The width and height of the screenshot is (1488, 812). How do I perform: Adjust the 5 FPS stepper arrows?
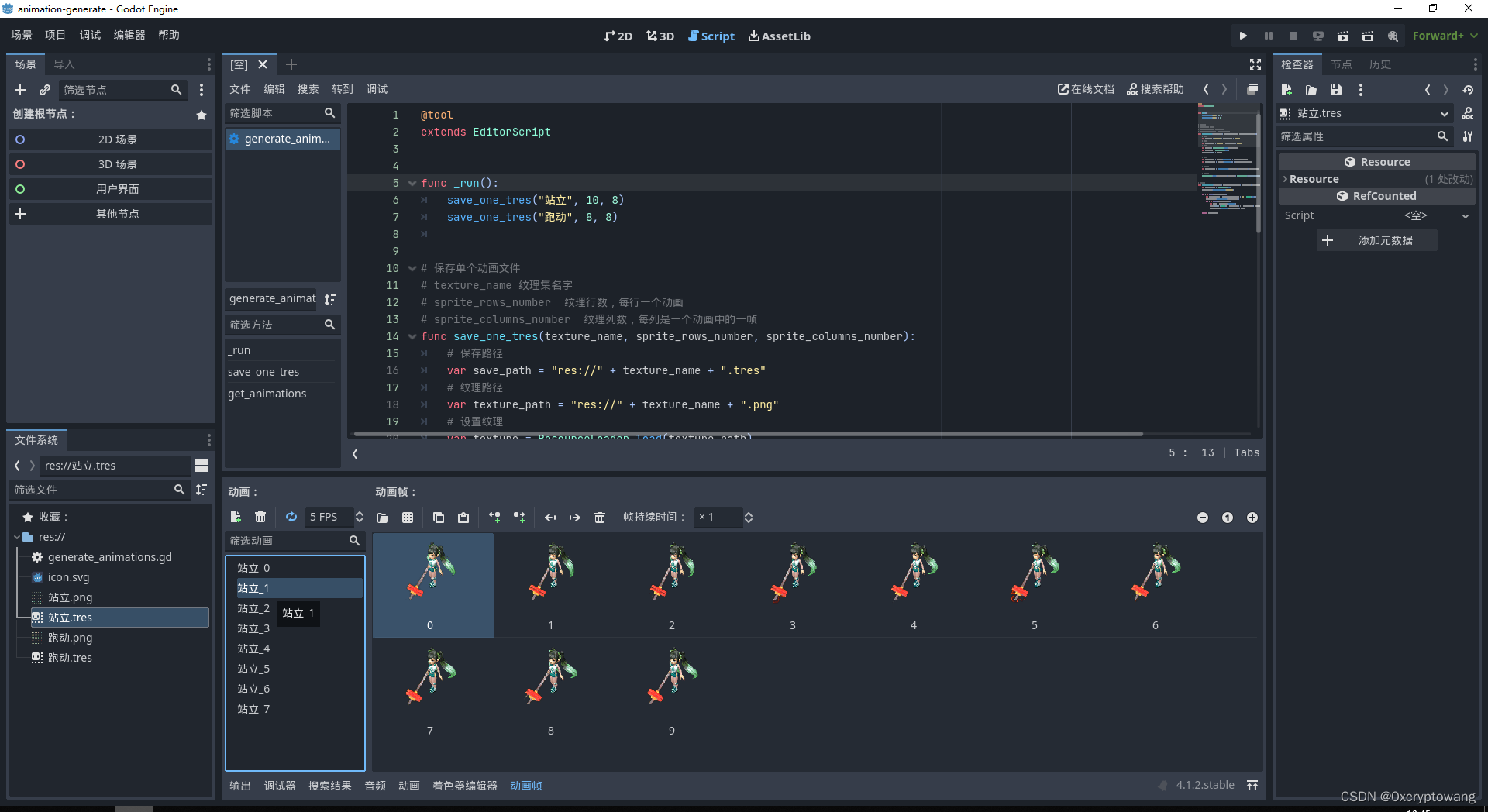(360, 517)
